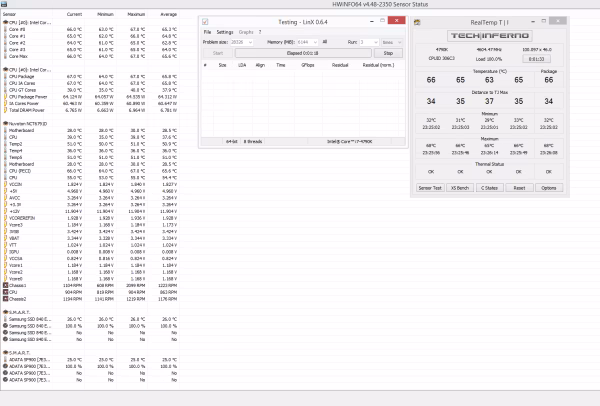Select the Core #2 thermometer icon

coord(5,43)
